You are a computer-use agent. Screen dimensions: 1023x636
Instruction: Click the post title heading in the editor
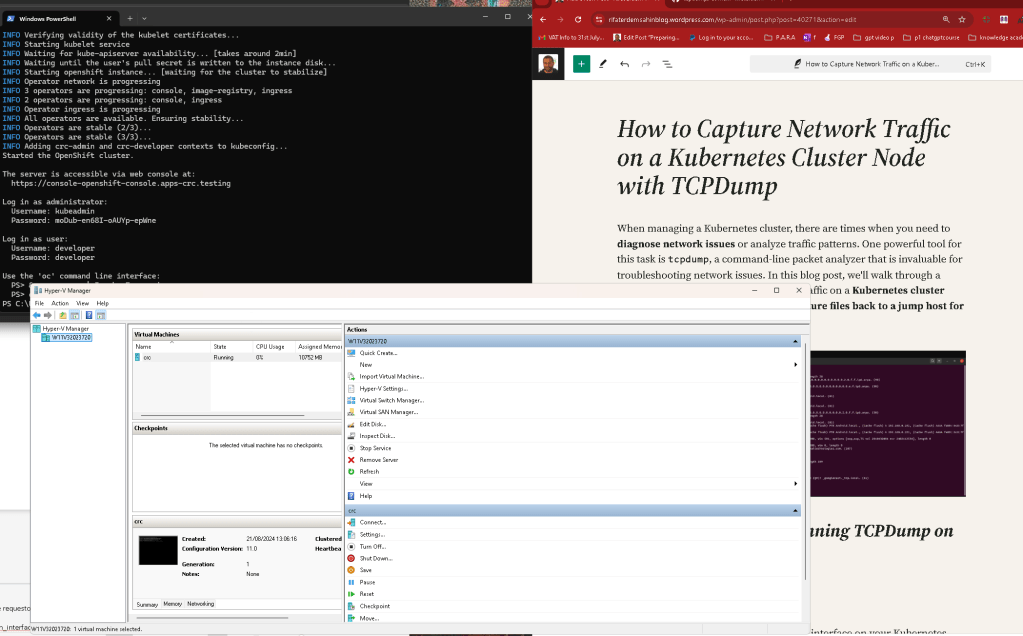tap(784, 157)
